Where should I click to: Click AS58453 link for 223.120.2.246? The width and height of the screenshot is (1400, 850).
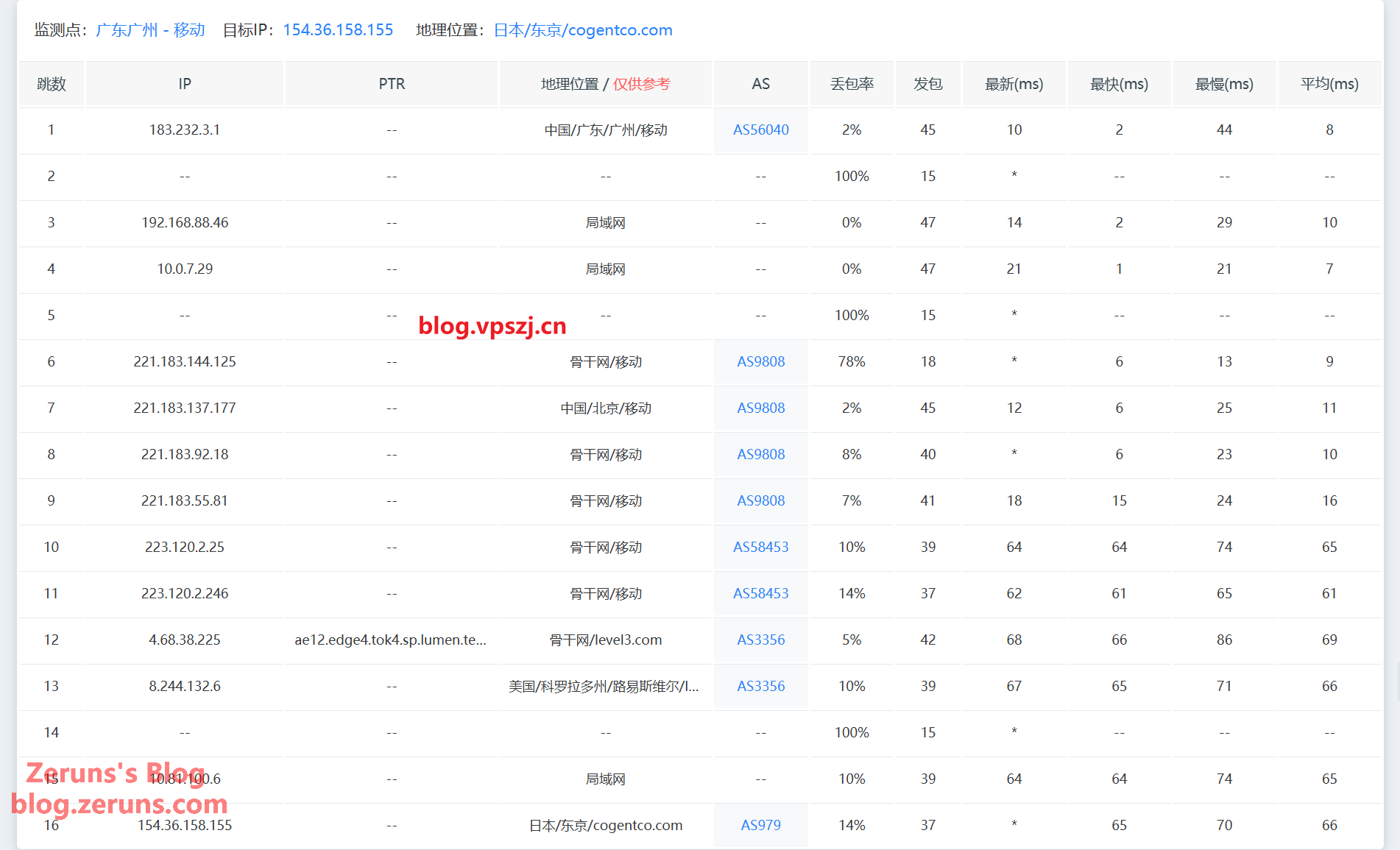click(760, 594)
